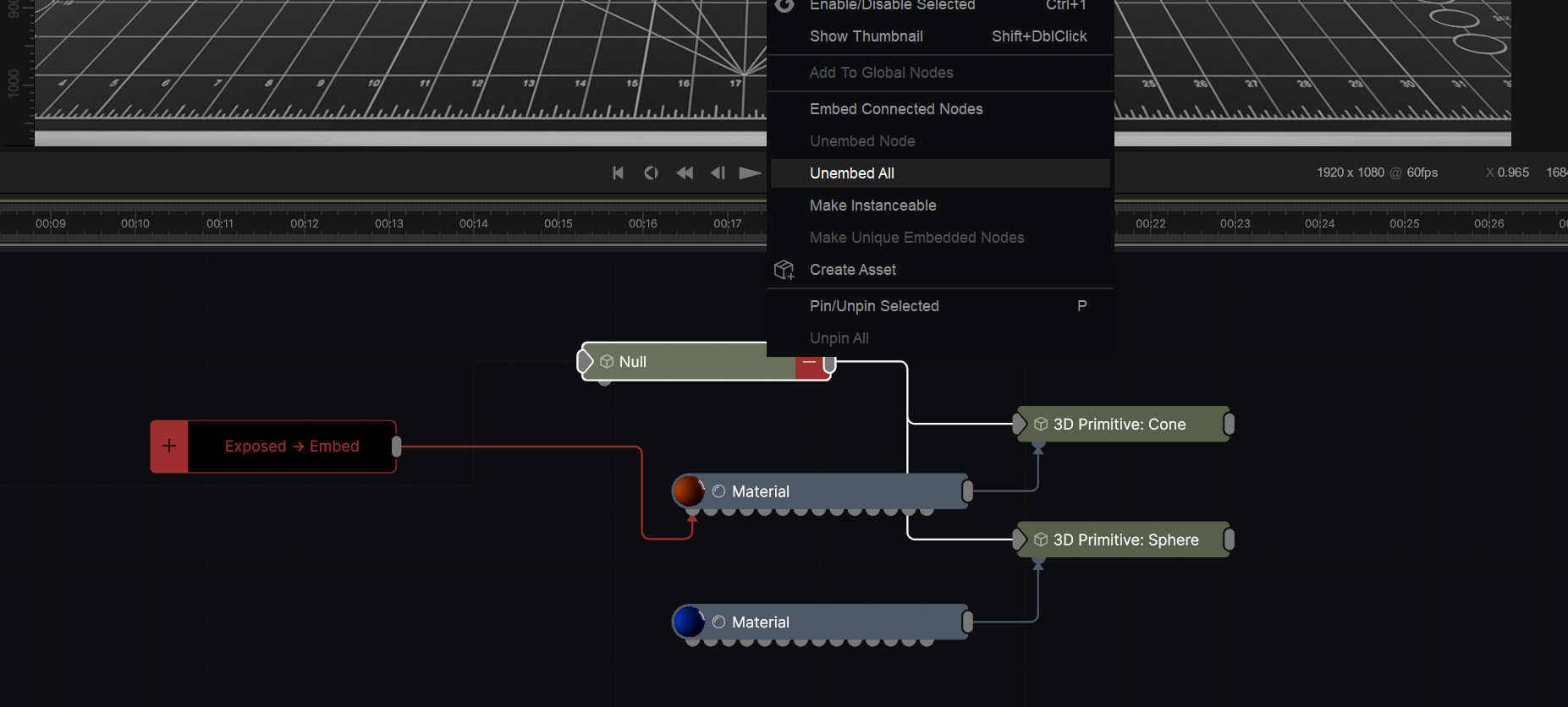Toggle the loop playback icon
This screenshot has height=707, width=1568.
click(651, 173)
